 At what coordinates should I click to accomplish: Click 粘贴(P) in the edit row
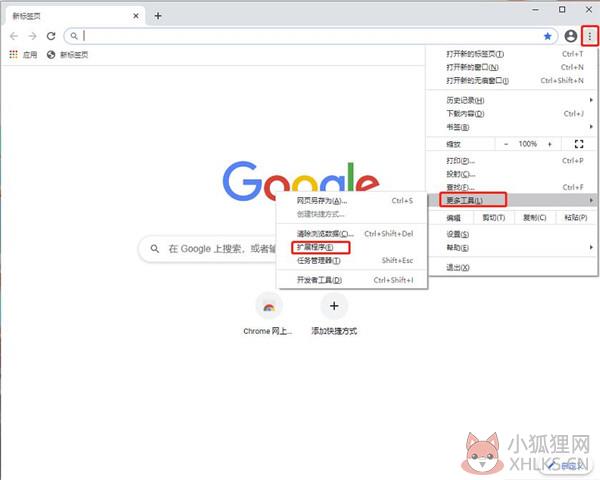(x=576, y=218)
